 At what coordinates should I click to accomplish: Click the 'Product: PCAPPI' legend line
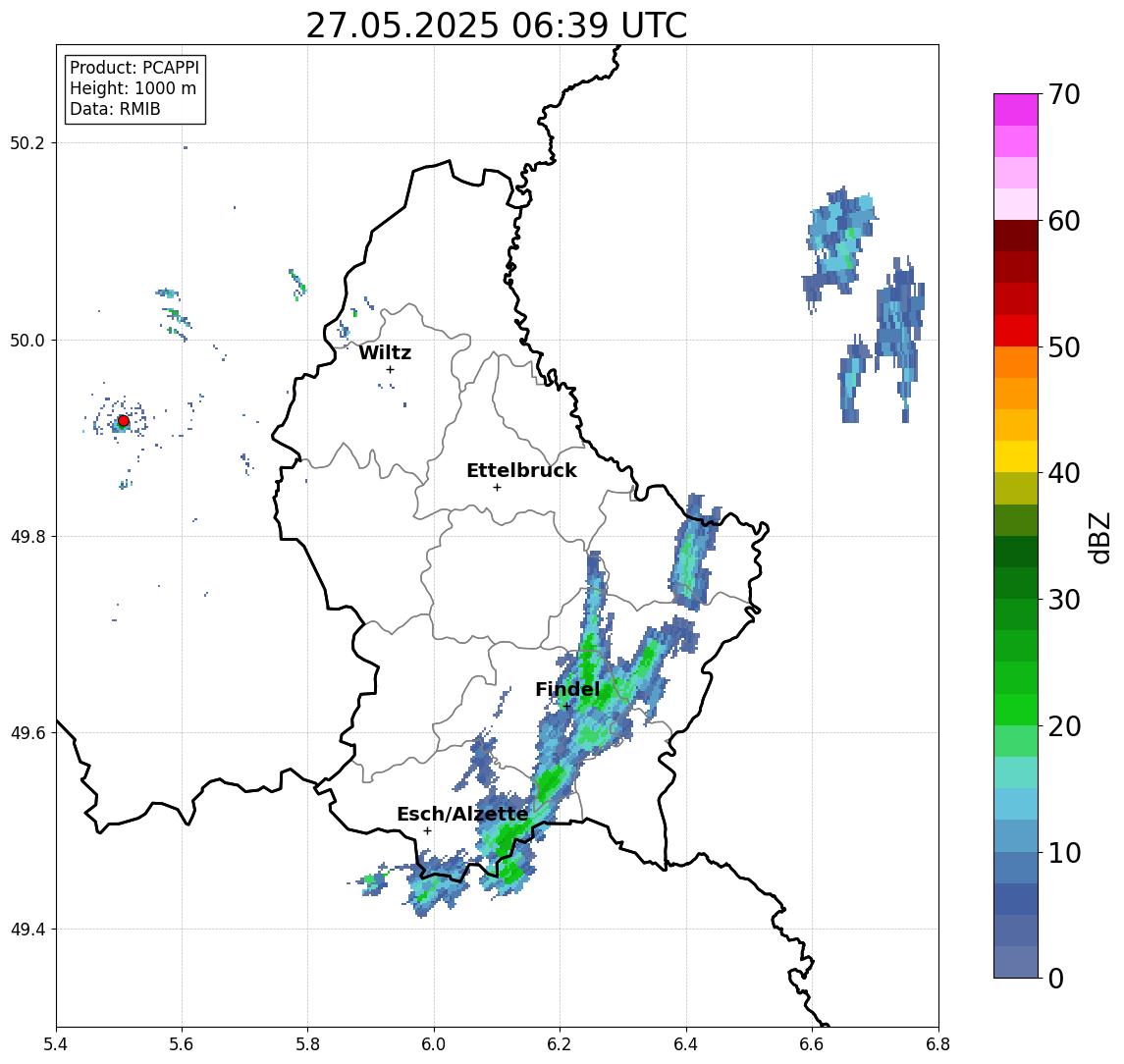pos(134,68)
